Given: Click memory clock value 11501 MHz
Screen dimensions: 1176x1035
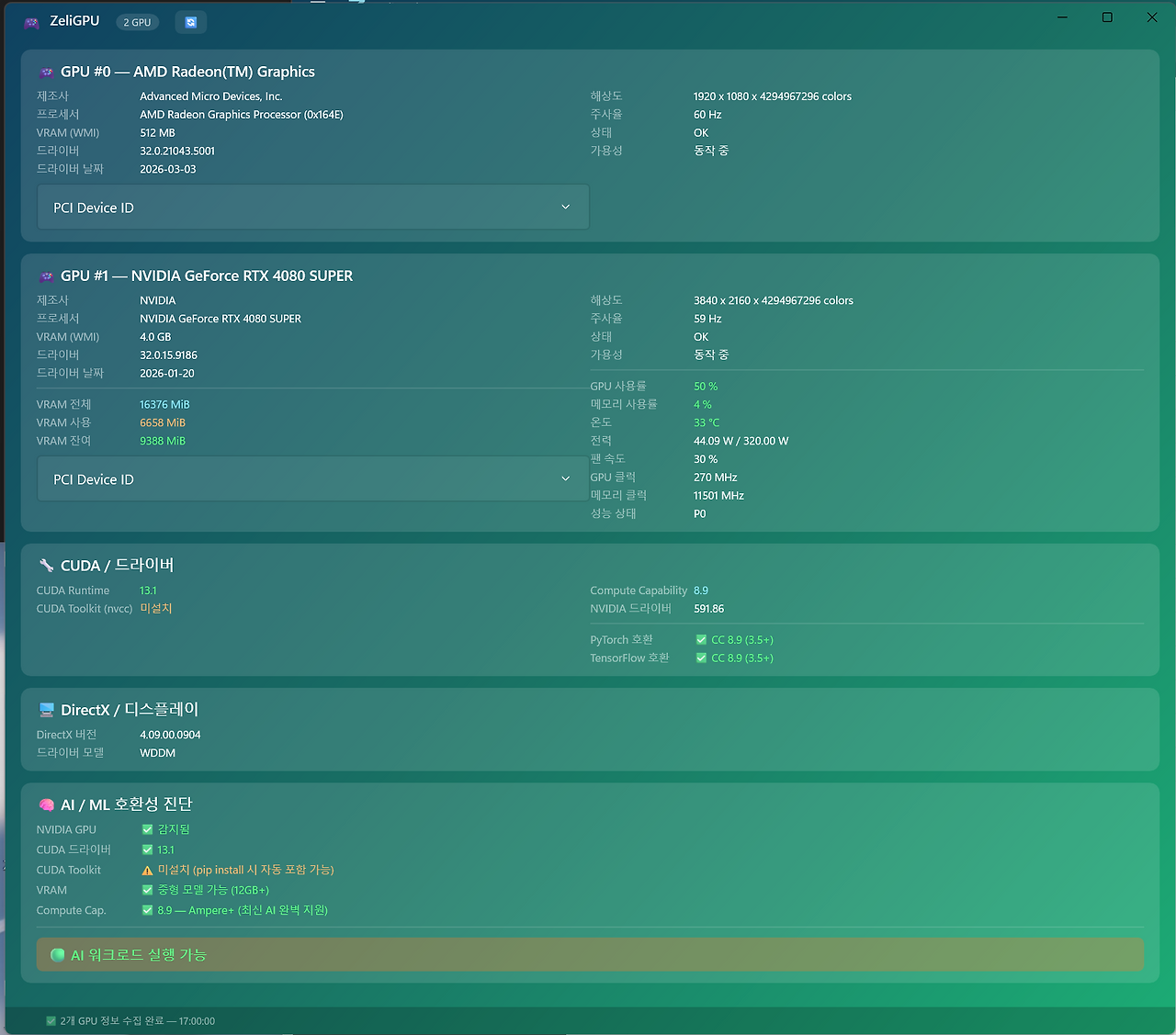Looking at the screenshot, I should [x=719, y=496].
